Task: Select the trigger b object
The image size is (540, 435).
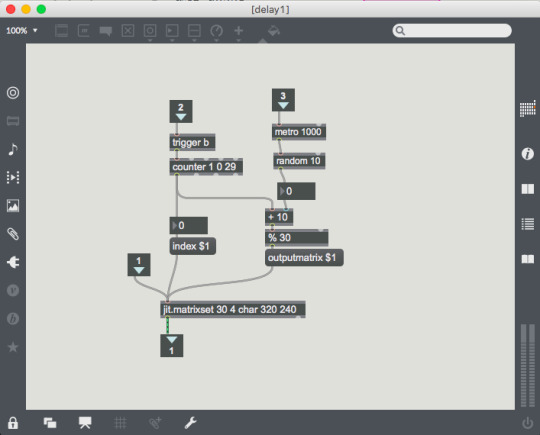Action: click(x=192, y=142)
